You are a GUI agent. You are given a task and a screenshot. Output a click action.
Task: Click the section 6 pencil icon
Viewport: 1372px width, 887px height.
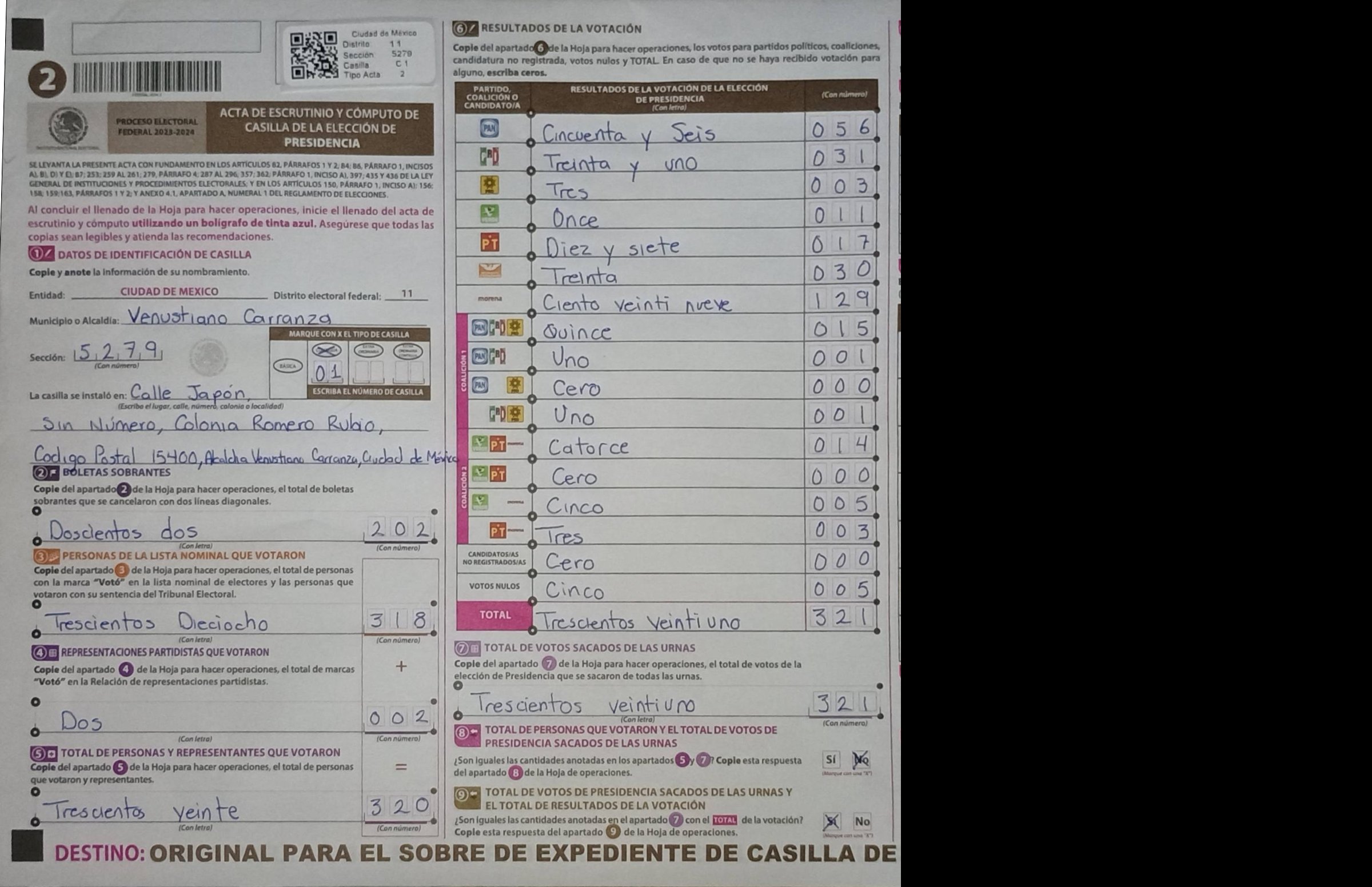465,29
